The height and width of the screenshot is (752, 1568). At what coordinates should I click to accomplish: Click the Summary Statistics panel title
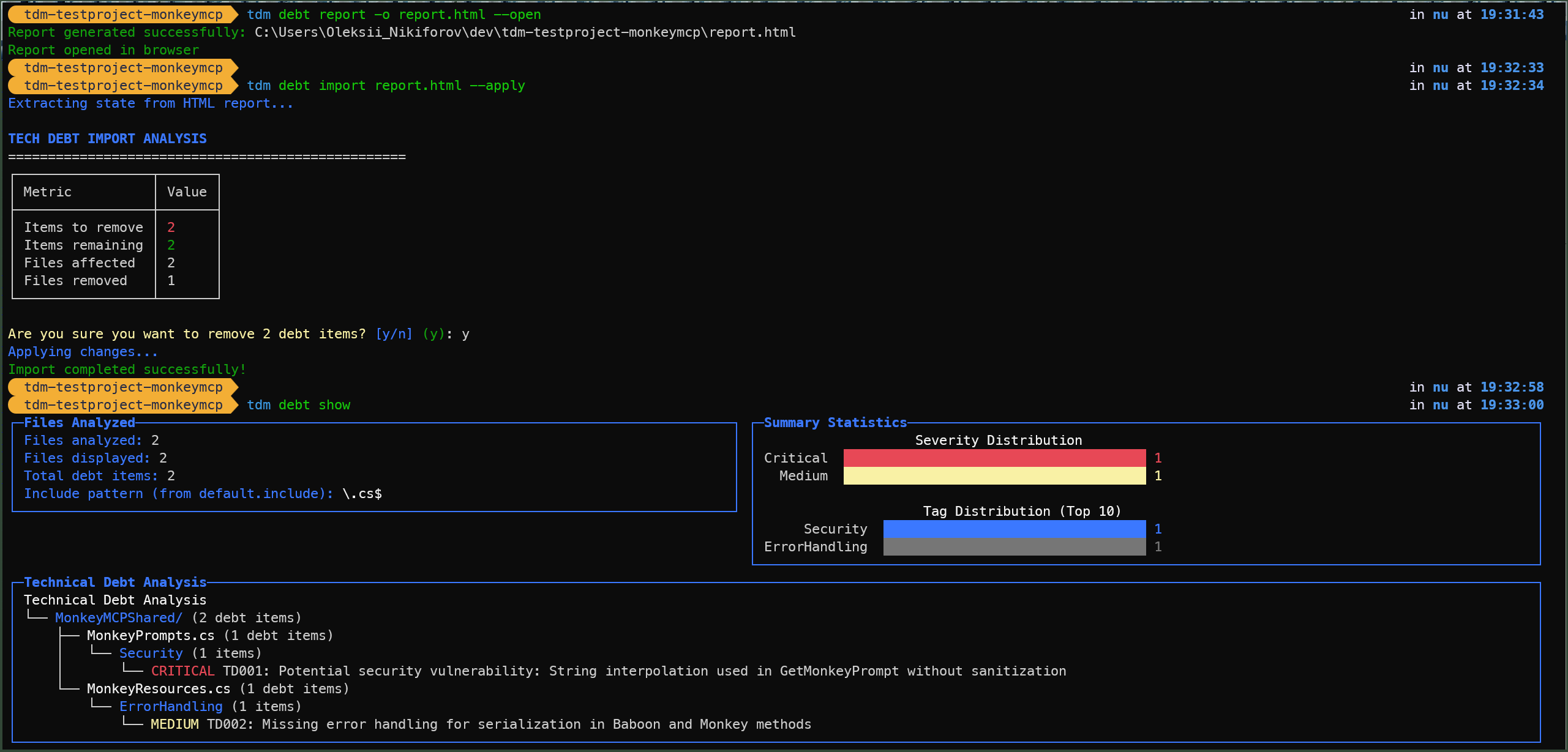click(x=835, y=423)
